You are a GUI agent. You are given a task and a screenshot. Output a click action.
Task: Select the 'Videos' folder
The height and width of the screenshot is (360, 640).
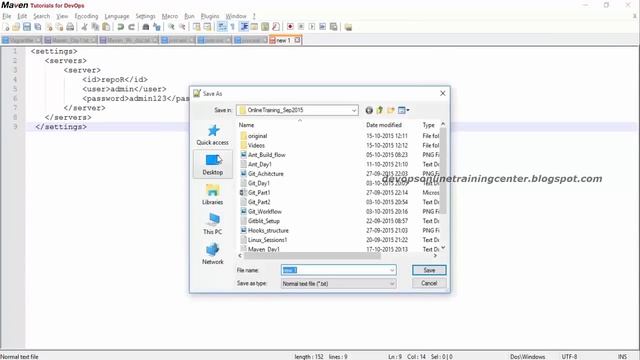coord(252,145)
